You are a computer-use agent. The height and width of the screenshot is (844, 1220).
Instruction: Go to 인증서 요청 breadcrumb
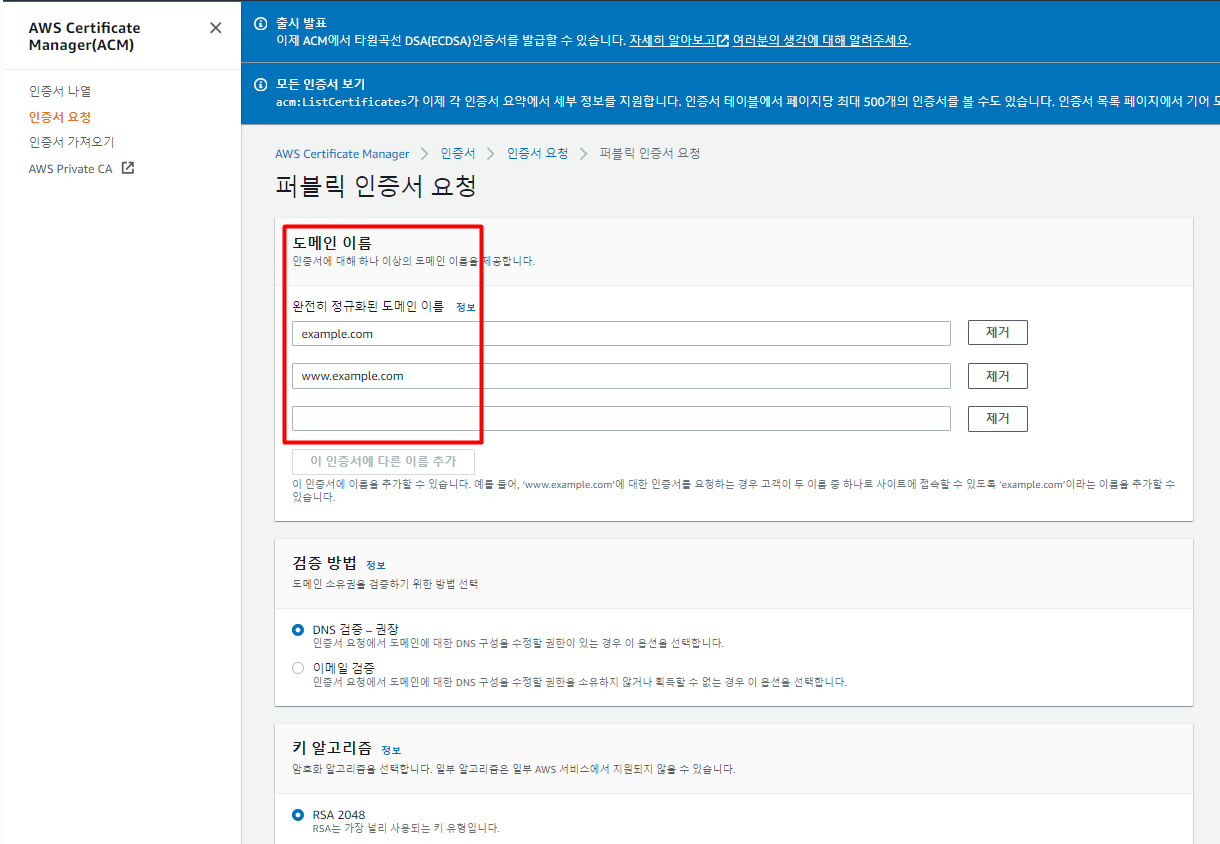537,153
